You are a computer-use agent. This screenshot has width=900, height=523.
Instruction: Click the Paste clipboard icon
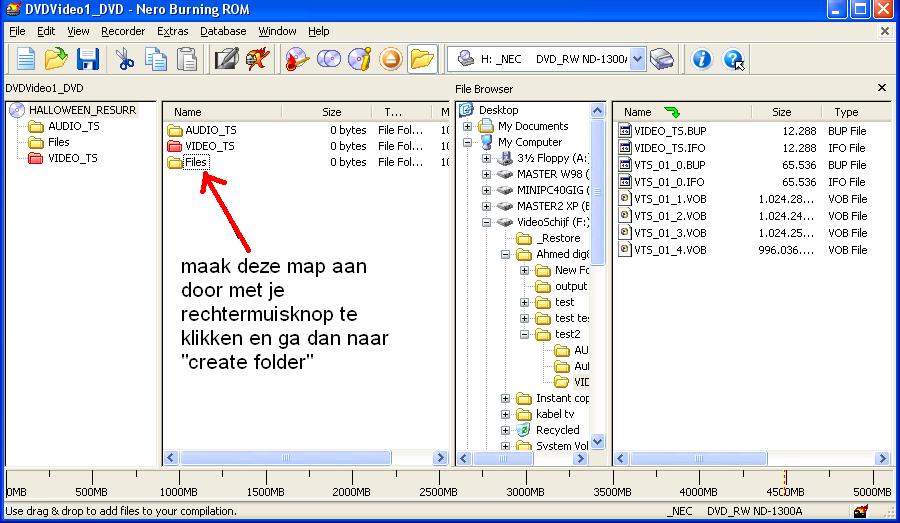(187, 59)
